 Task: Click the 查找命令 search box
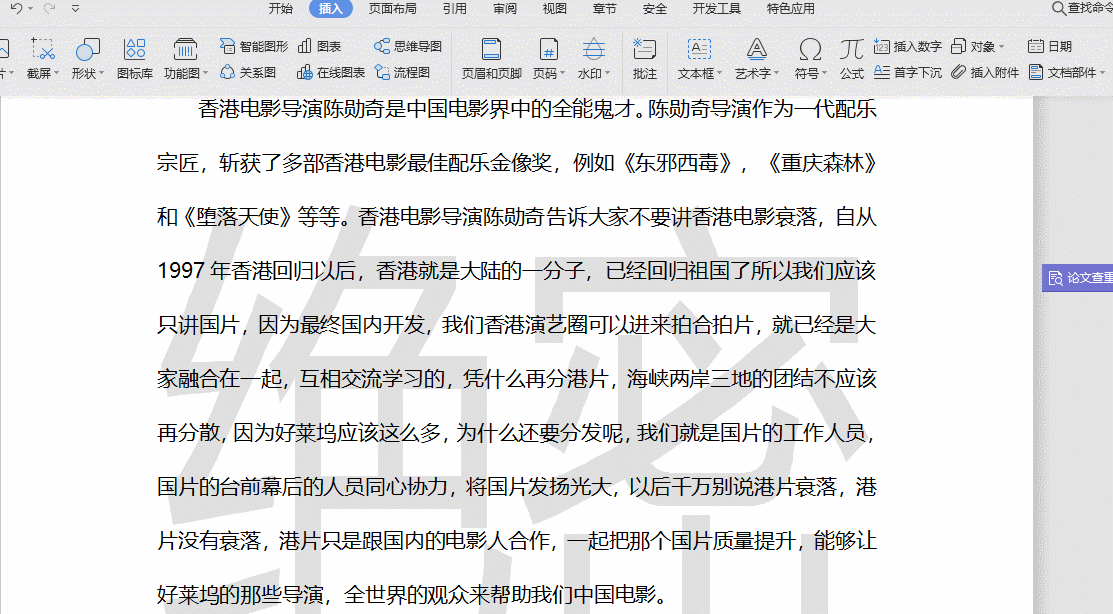1081,9
